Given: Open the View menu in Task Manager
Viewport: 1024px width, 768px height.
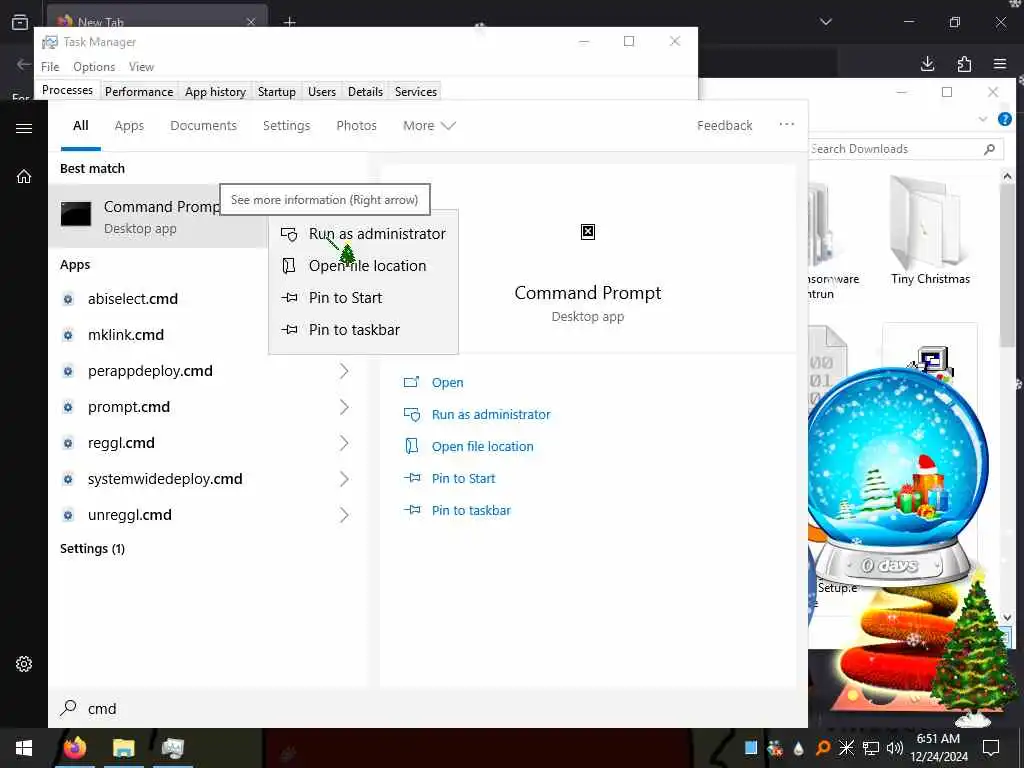Looking at the screenshot, I should point(141,67).
